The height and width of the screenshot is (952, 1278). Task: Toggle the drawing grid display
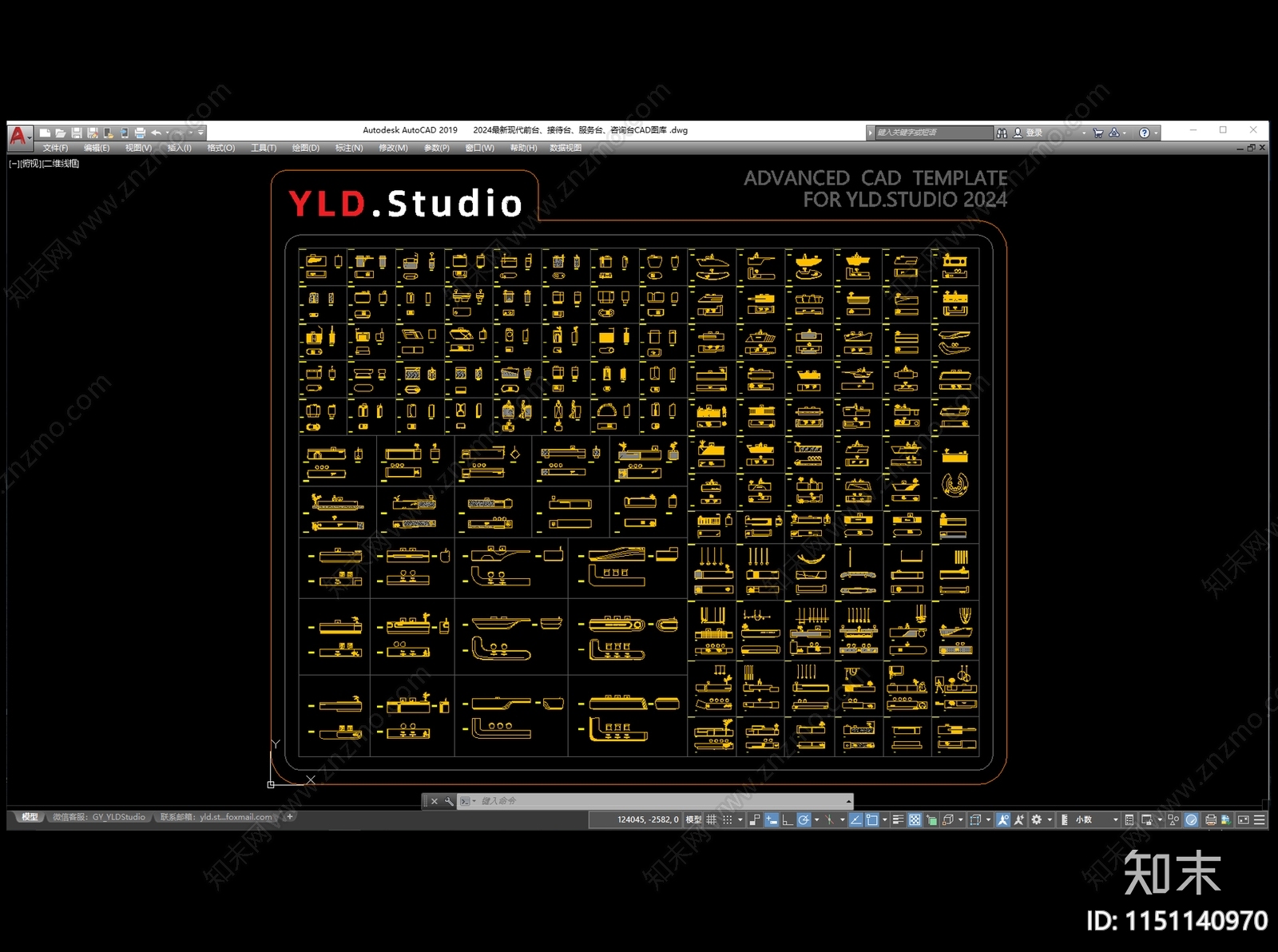(711, 819)
